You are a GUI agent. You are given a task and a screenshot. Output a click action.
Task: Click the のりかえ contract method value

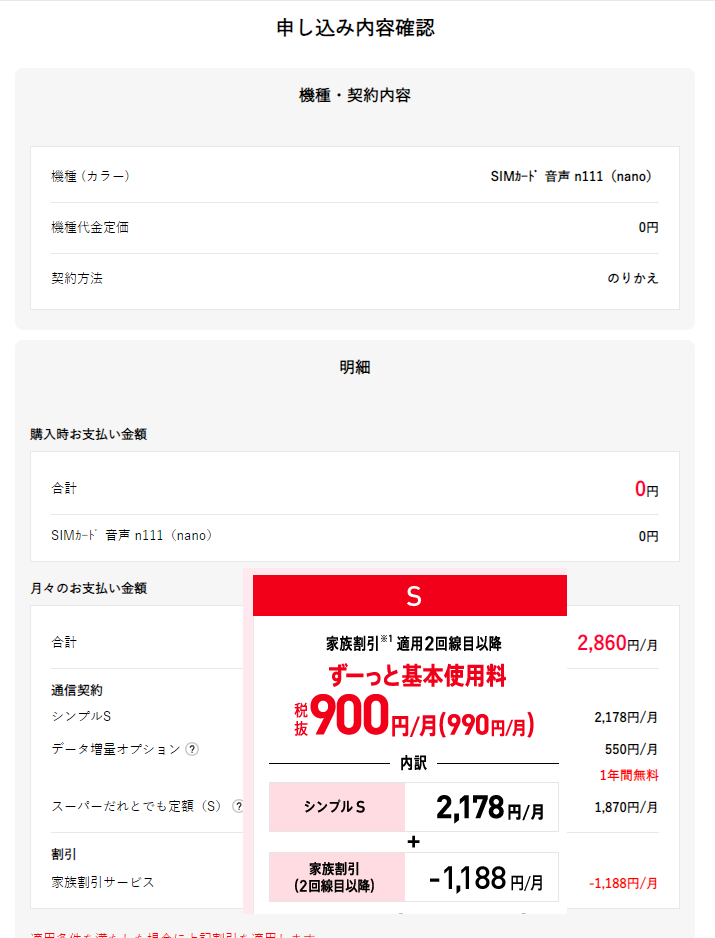point(633,279)
